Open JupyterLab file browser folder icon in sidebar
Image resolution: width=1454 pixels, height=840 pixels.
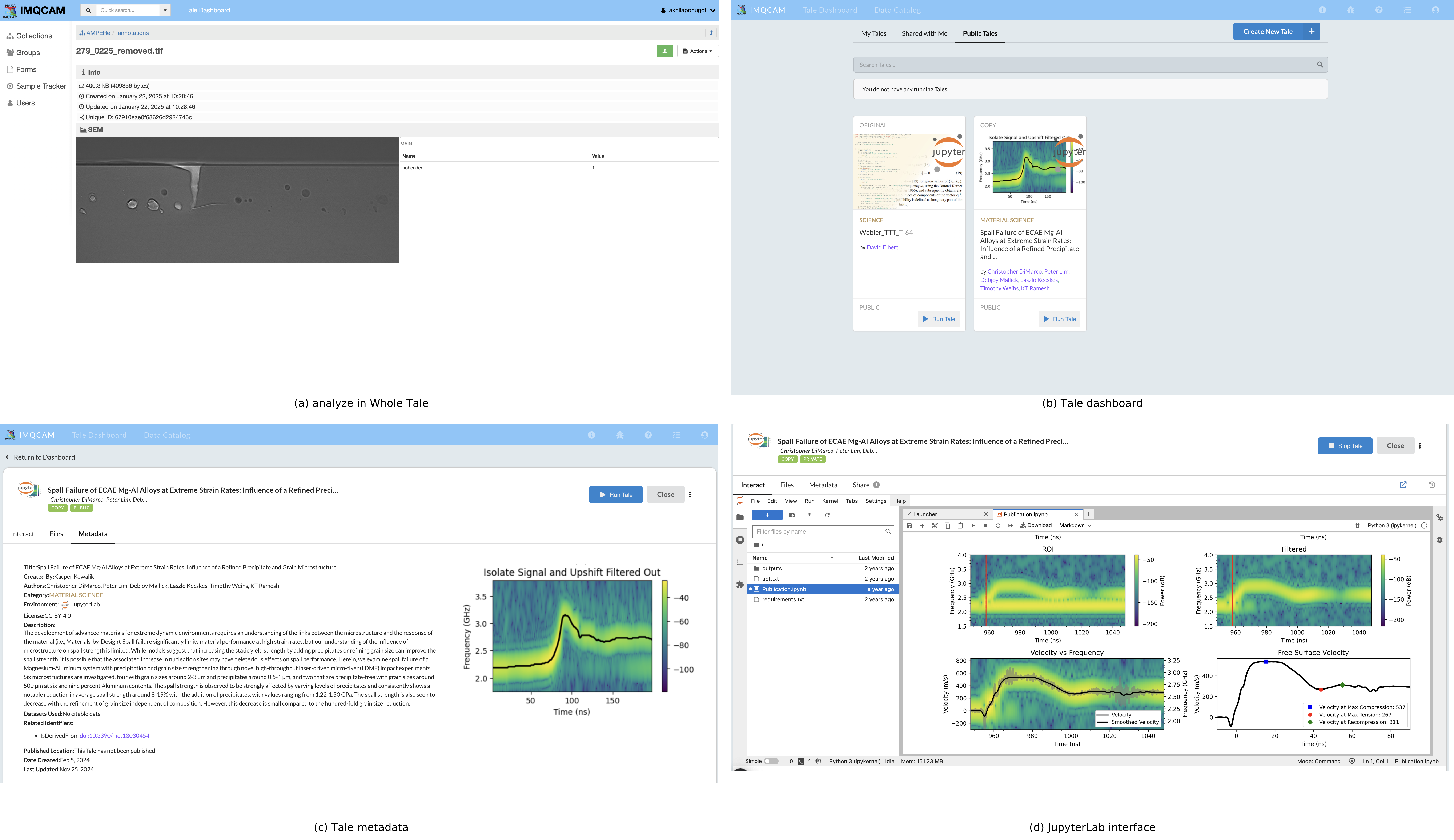pyautogui.click(x=740, y=517)
